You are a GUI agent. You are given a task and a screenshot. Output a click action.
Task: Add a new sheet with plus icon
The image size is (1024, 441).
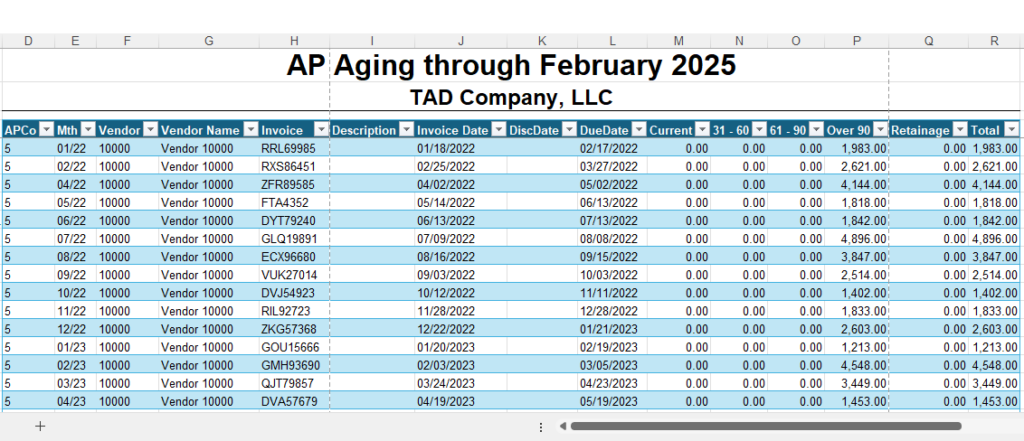click(x=40, y=427)
